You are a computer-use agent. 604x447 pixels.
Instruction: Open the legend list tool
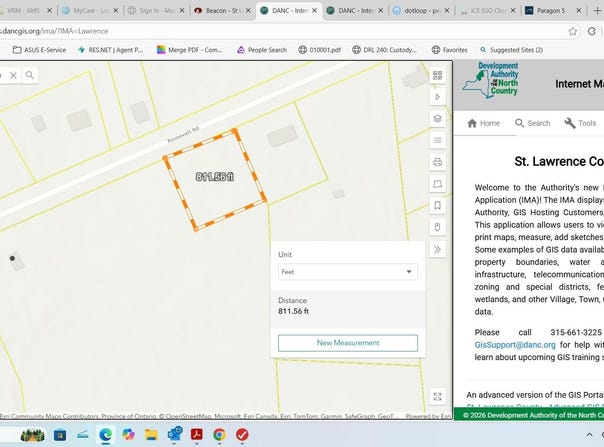437,140
